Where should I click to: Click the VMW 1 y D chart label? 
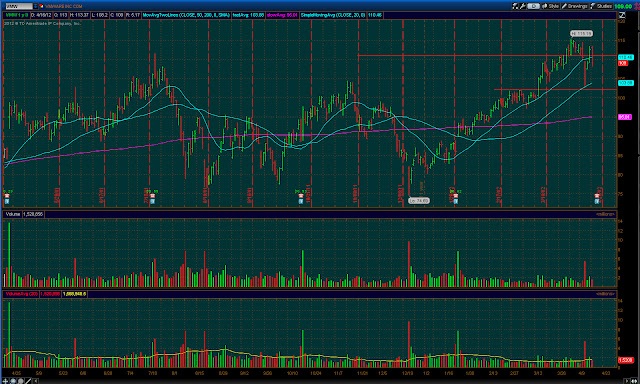(17, 15)
